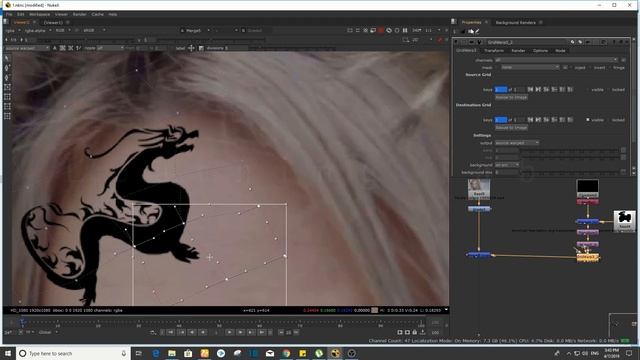Click the play forward button in timeline
The image size is (640, 360).
(230, 333)
